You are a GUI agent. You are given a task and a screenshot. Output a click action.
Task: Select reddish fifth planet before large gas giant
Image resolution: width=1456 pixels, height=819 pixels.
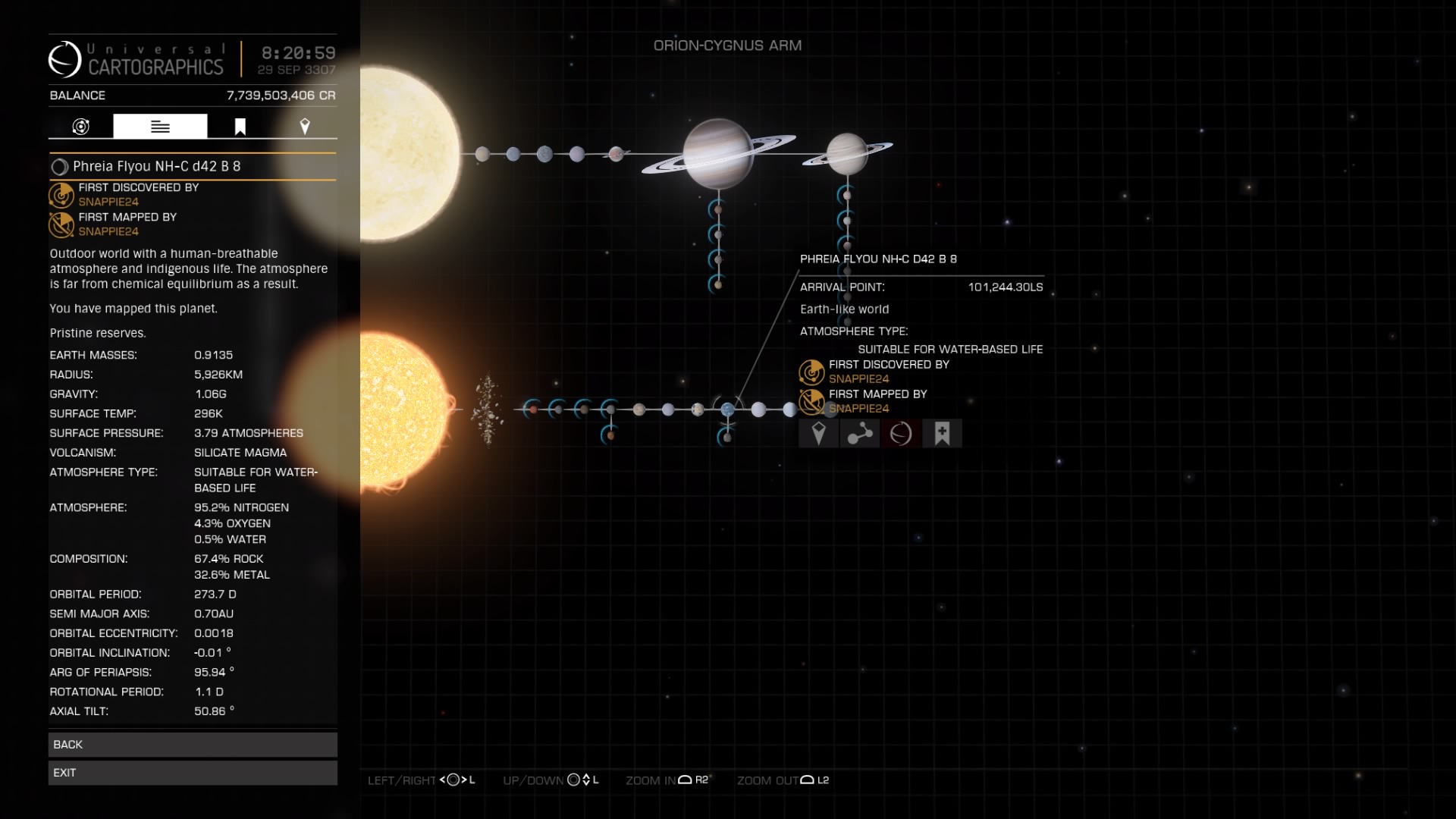coord(616,154)
